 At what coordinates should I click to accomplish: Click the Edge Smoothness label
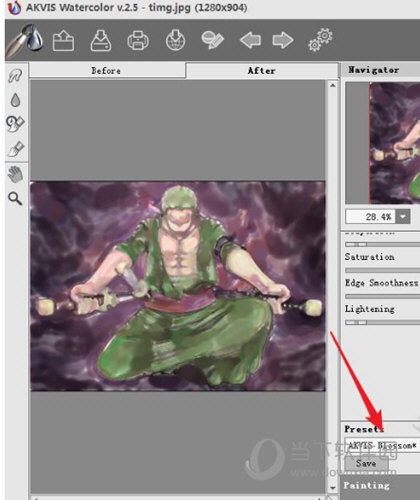(x=382, y=283)
